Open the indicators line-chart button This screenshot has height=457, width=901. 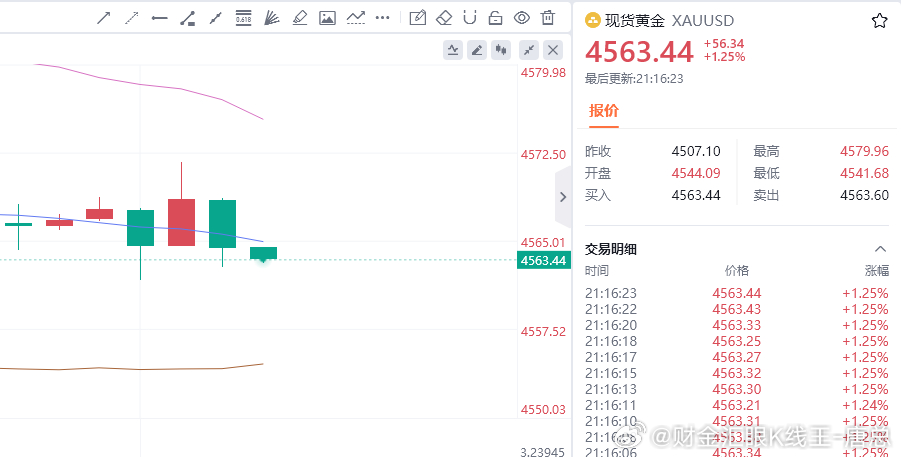pos(453,51)
